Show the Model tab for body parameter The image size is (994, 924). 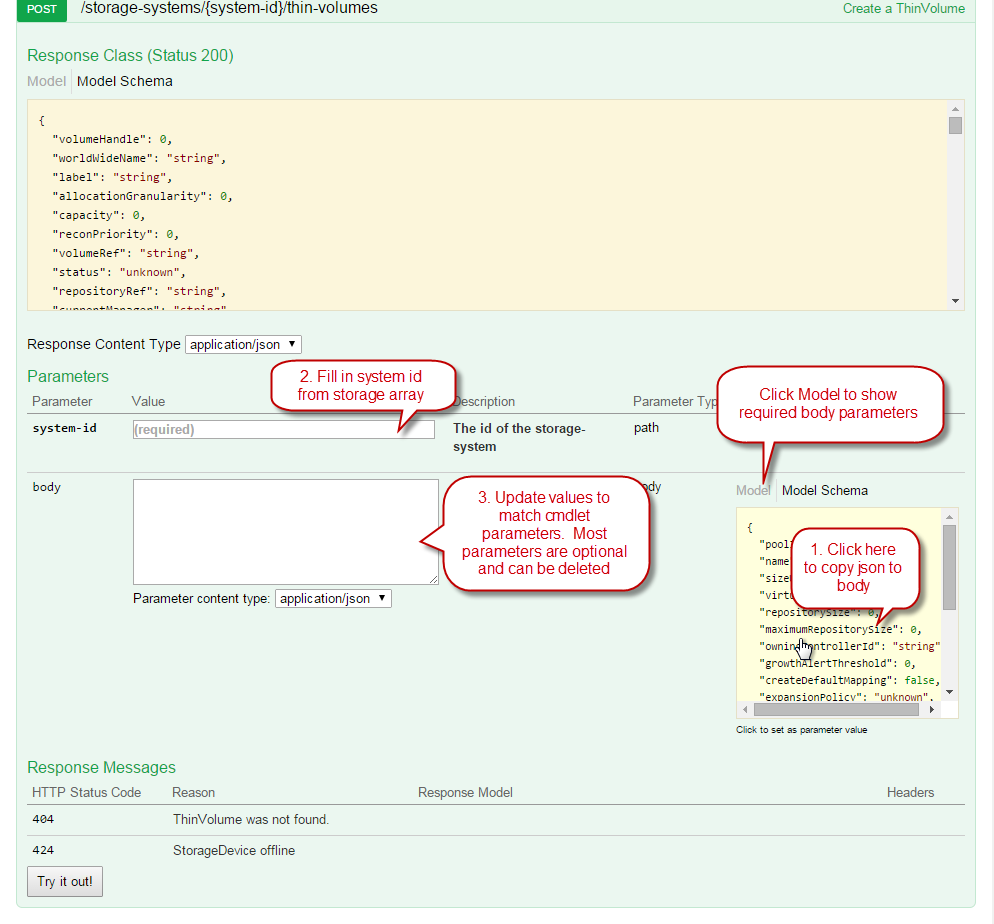coord(753,490)
